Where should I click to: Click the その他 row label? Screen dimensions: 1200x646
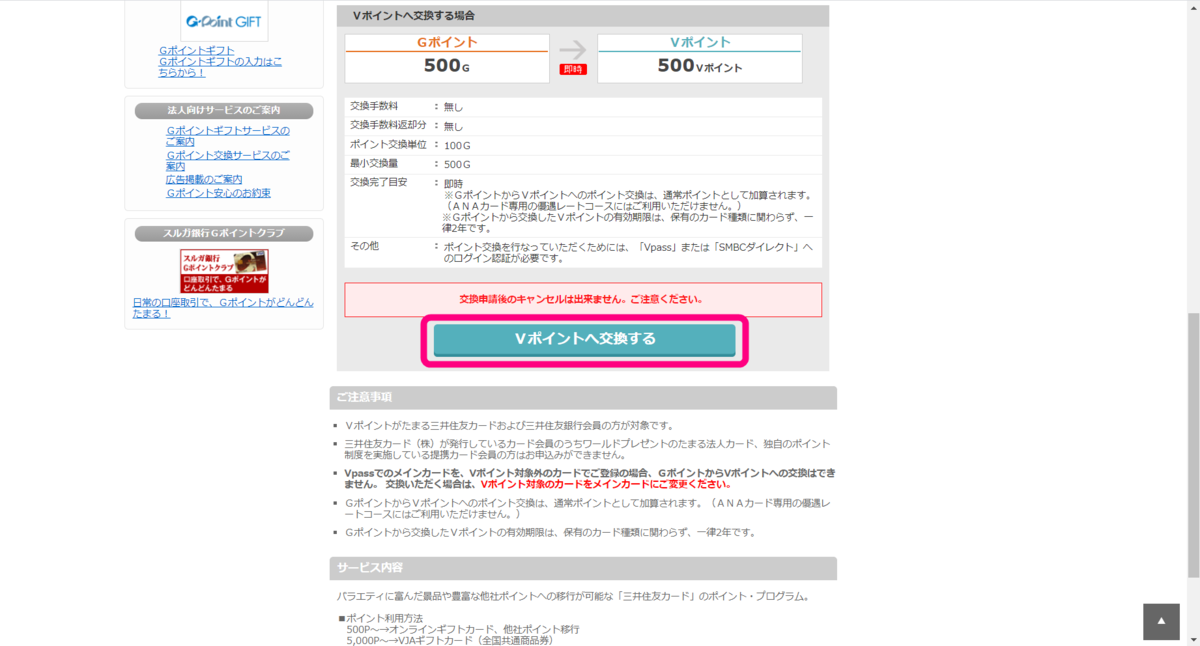pyautogui.click(x=365, y=245)
